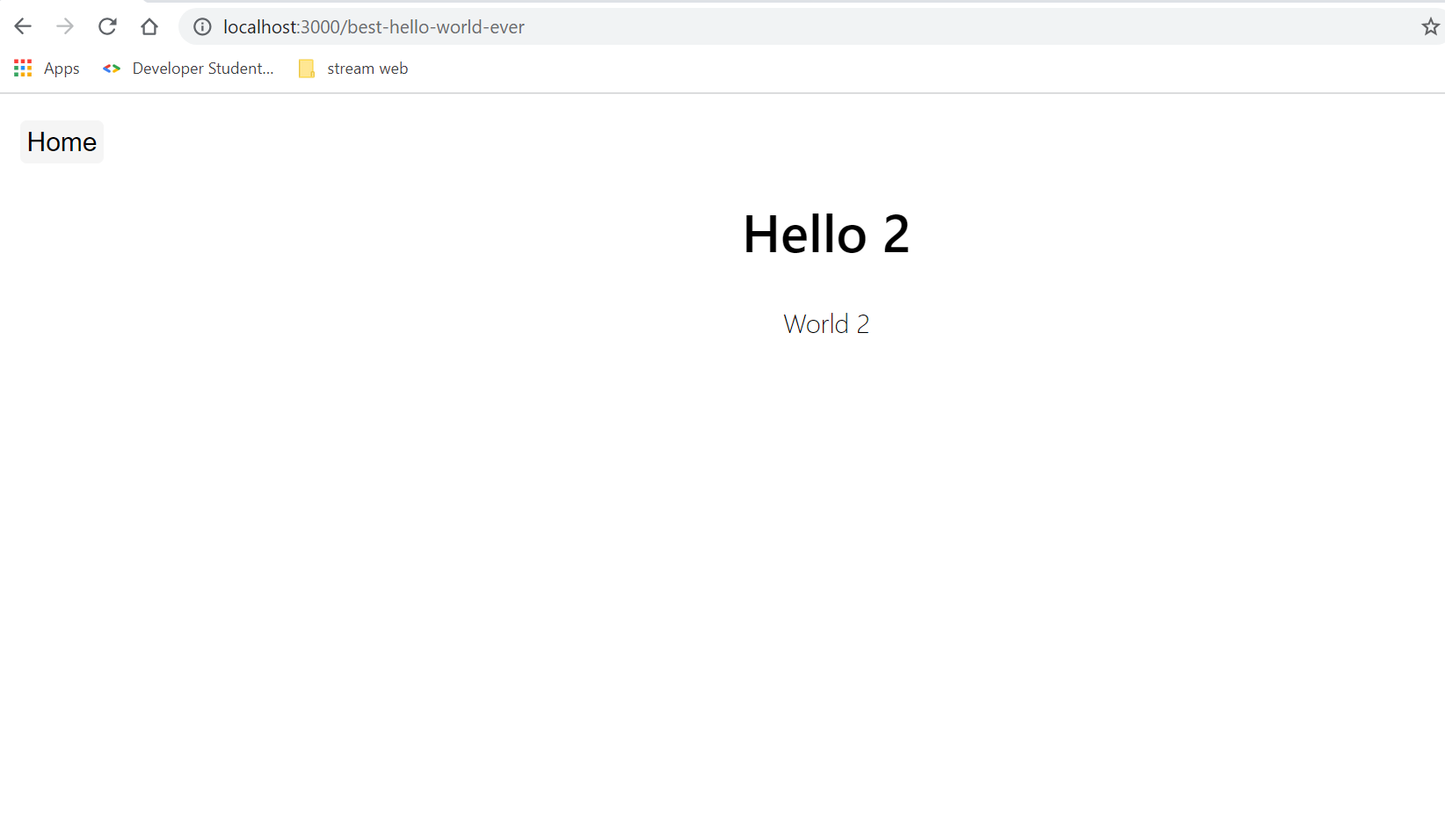Viewport: 1445px width, 840px height.
Task: Click the browser back arrow
Action: click(23, 26)
